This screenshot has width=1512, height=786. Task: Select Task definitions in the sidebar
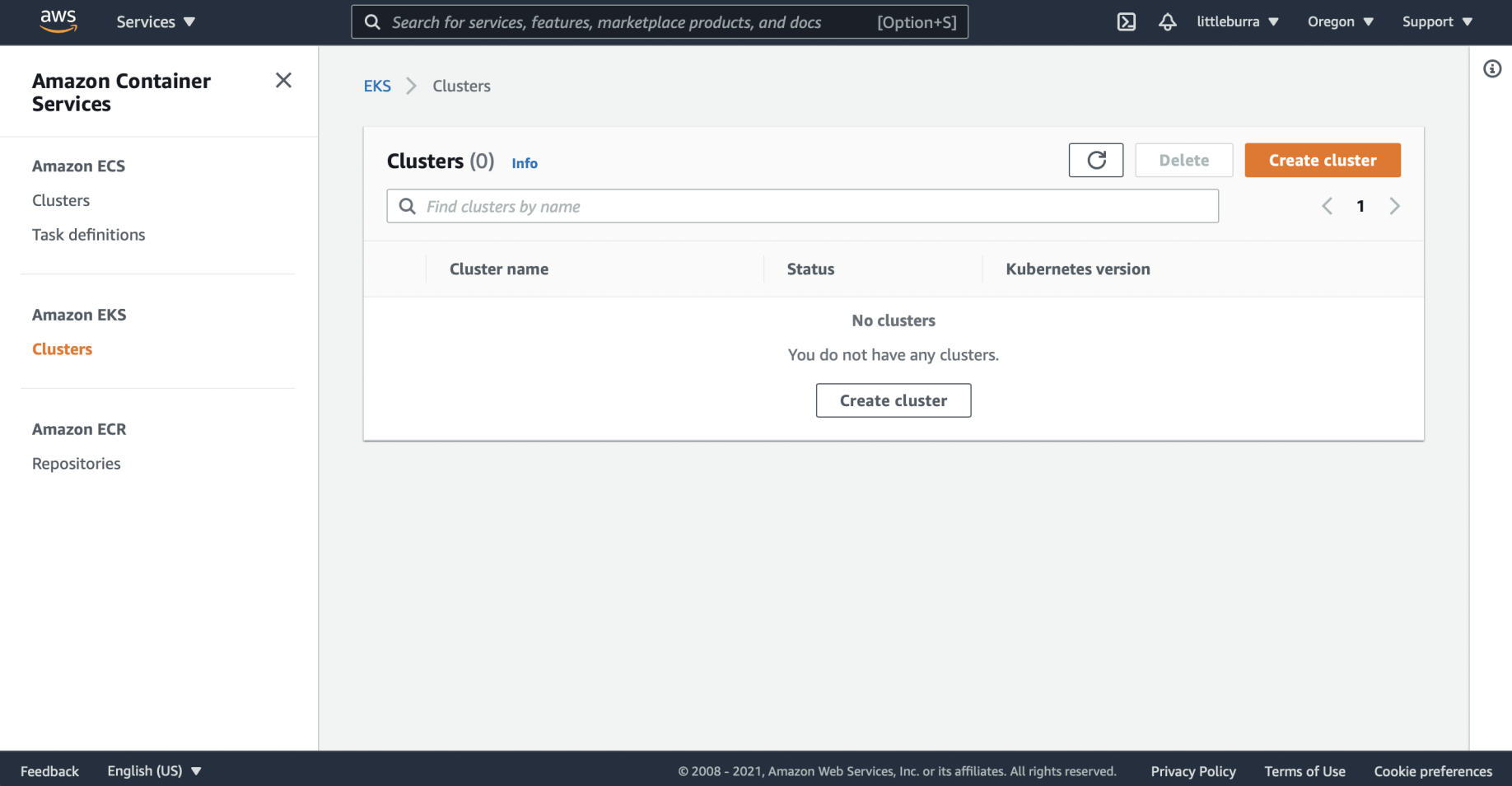pyautogui.click(x=88, y=235)
